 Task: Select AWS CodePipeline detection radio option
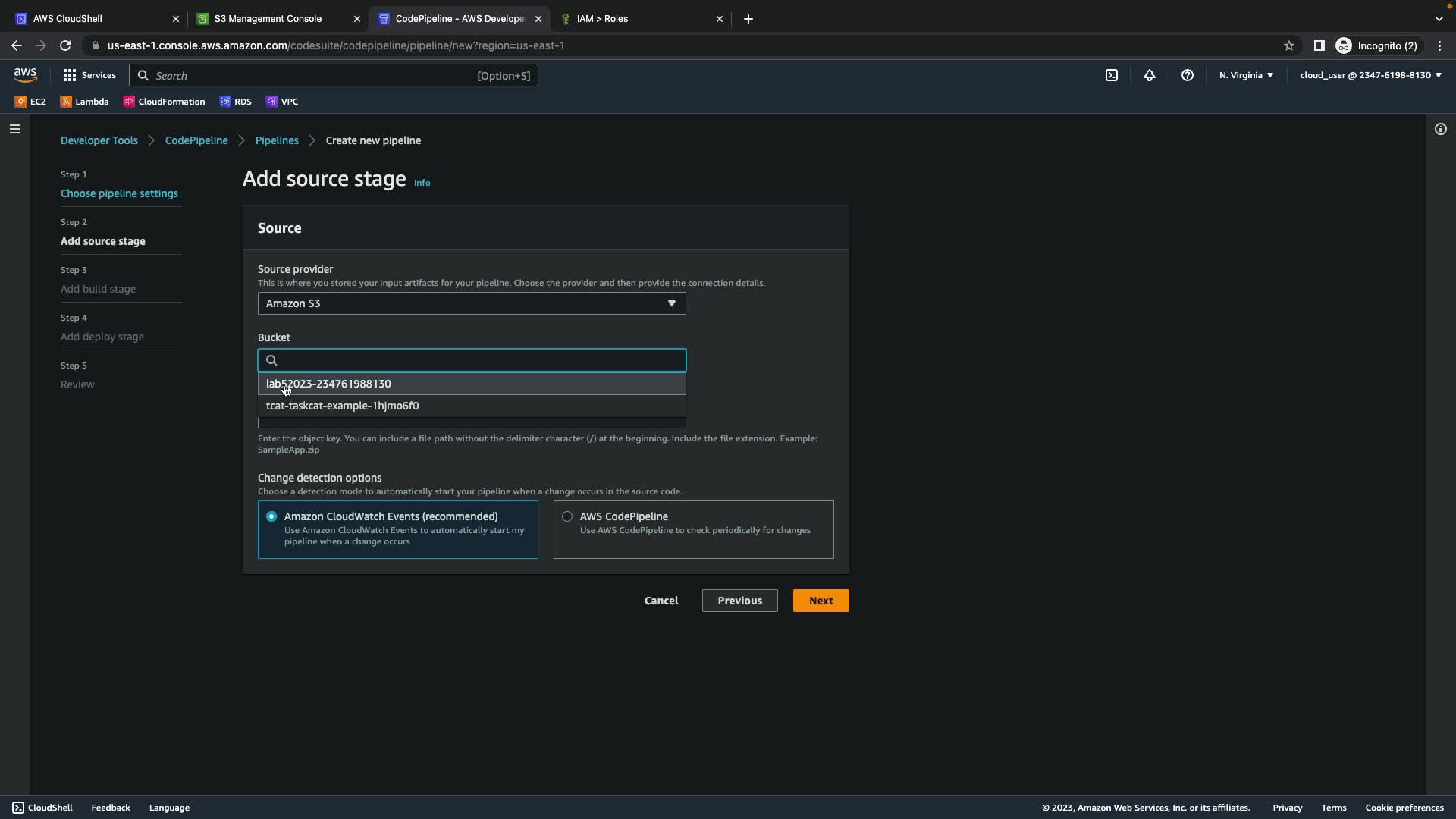567,516
